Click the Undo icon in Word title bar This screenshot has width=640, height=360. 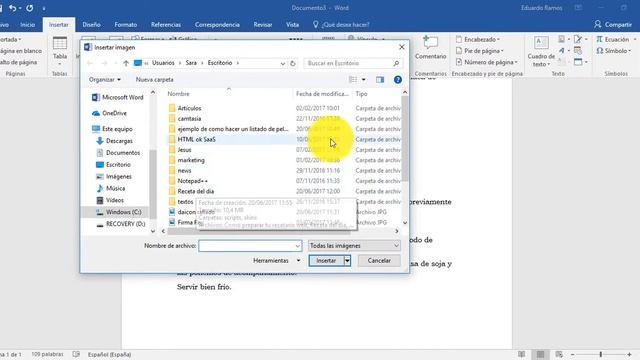pyautogui.click(x=13, y=8)
